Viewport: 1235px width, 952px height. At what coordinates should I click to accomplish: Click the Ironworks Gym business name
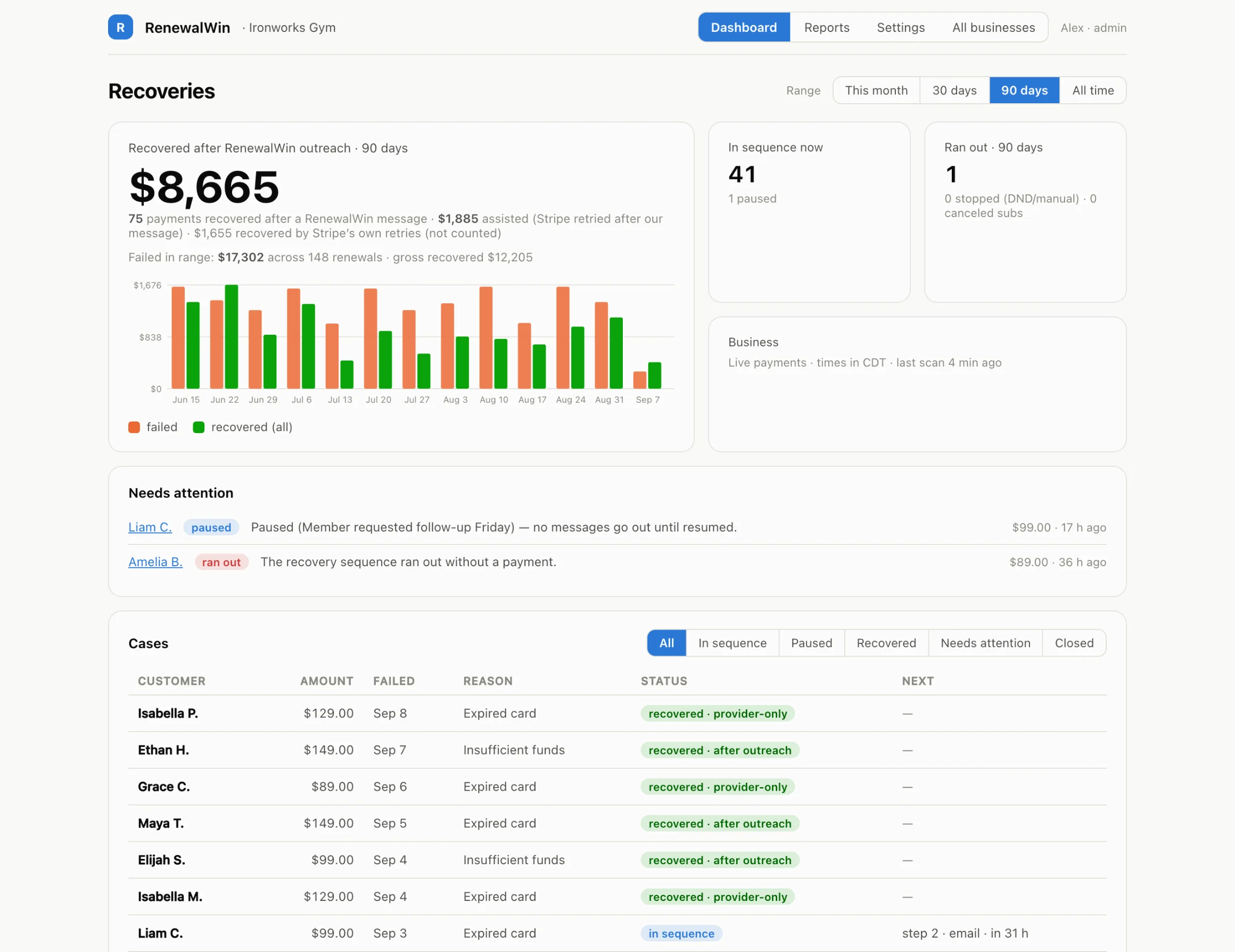[x=292, y=28]
